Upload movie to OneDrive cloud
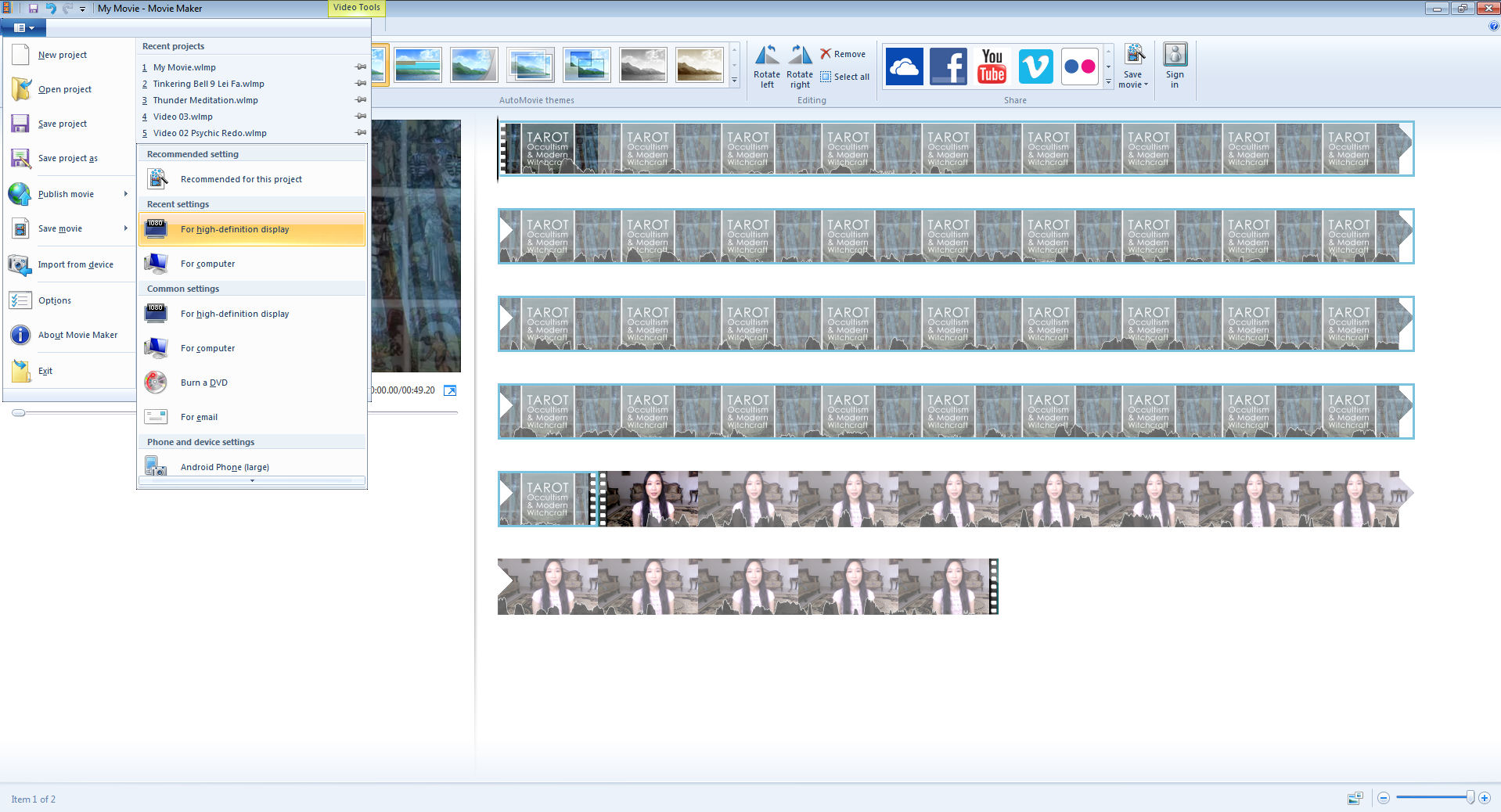This screenshot has width=1501, height=812. 904,66
